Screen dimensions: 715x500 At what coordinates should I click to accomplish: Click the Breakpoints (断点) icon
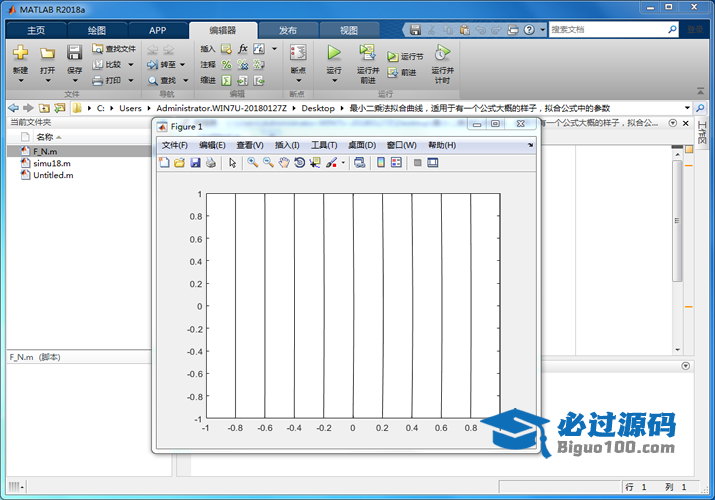[x=298, y=57]
